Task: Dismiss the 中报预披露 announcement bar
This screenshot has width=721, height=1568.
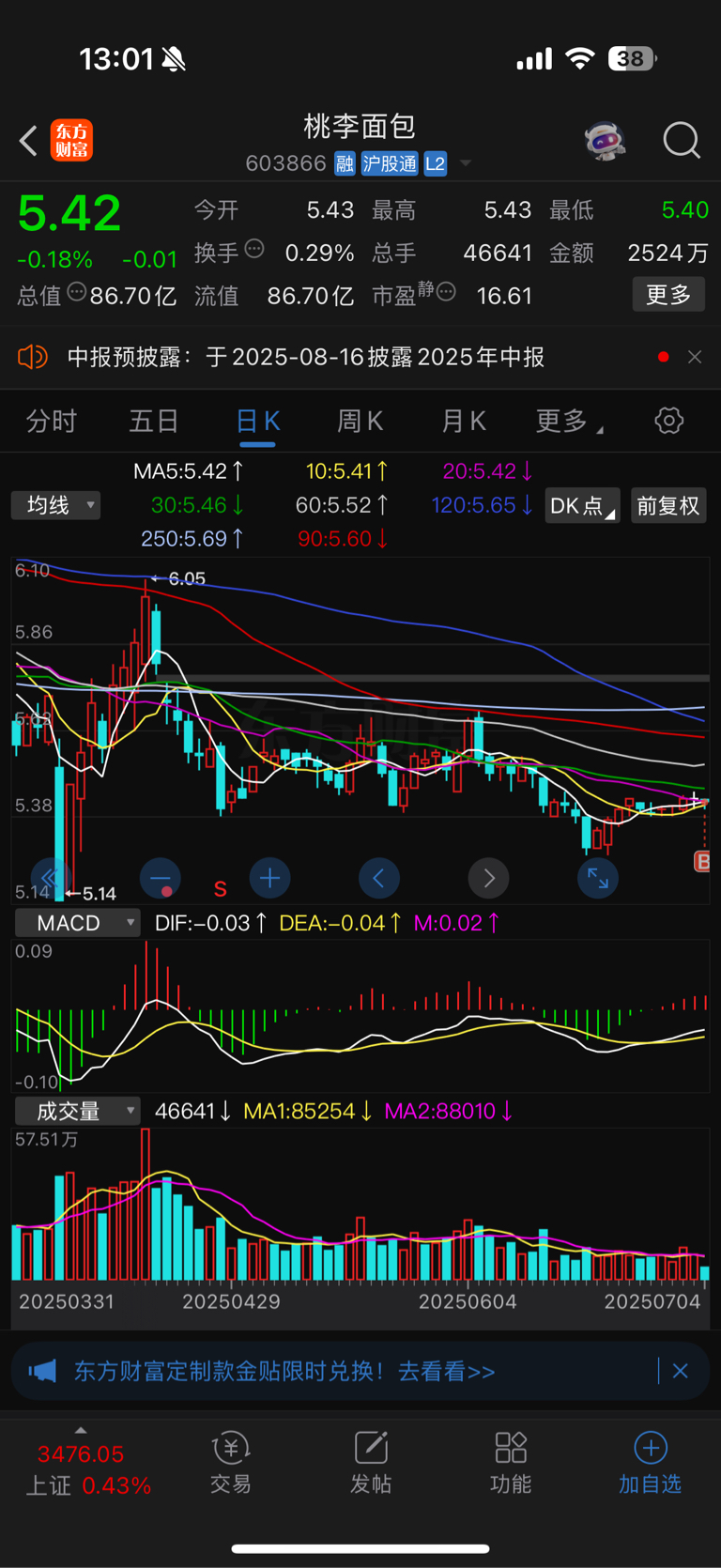Action: click(695, 357)
